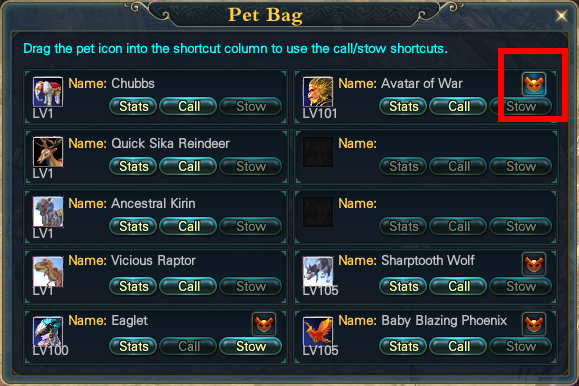The image size is (579, 386).
Task: View Stats for Sharptooth Wolf
Action: 403,286
